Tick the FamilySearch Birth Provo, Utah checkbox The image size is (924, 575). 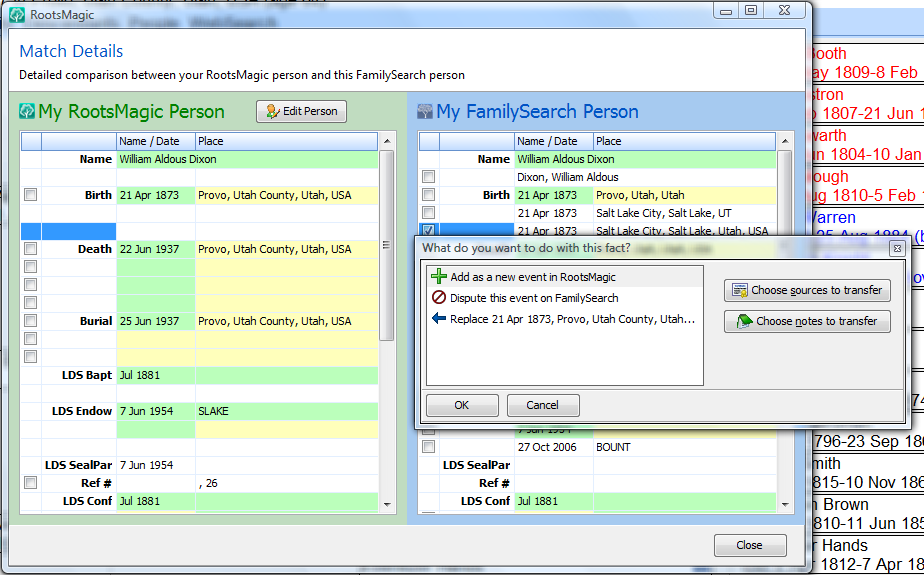[x=428, y=195]
